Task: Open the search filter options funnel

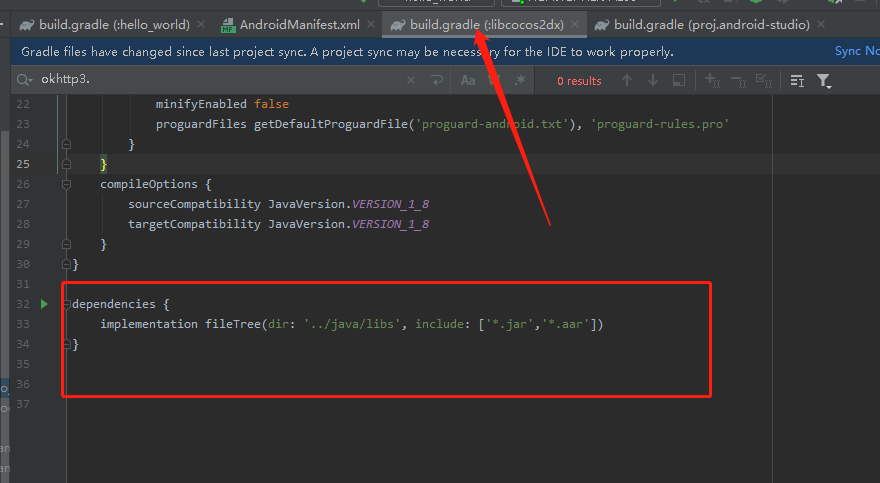Action: click(x=823, y=81)
